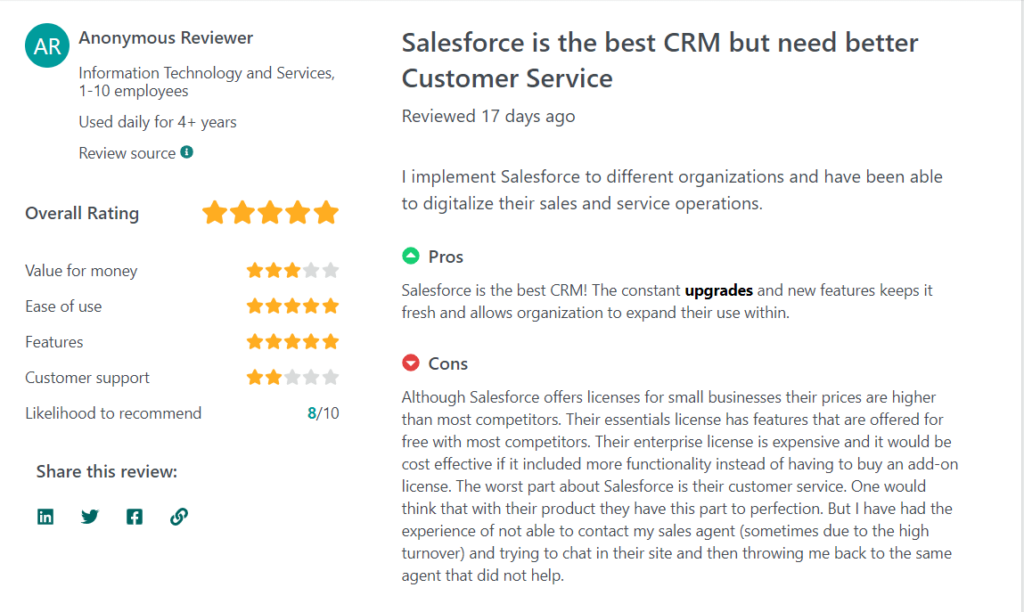Click the bold 'upgrades' keyword
Screen dimensions: 1024x612
pyautogui.click(x=718, y=290)
